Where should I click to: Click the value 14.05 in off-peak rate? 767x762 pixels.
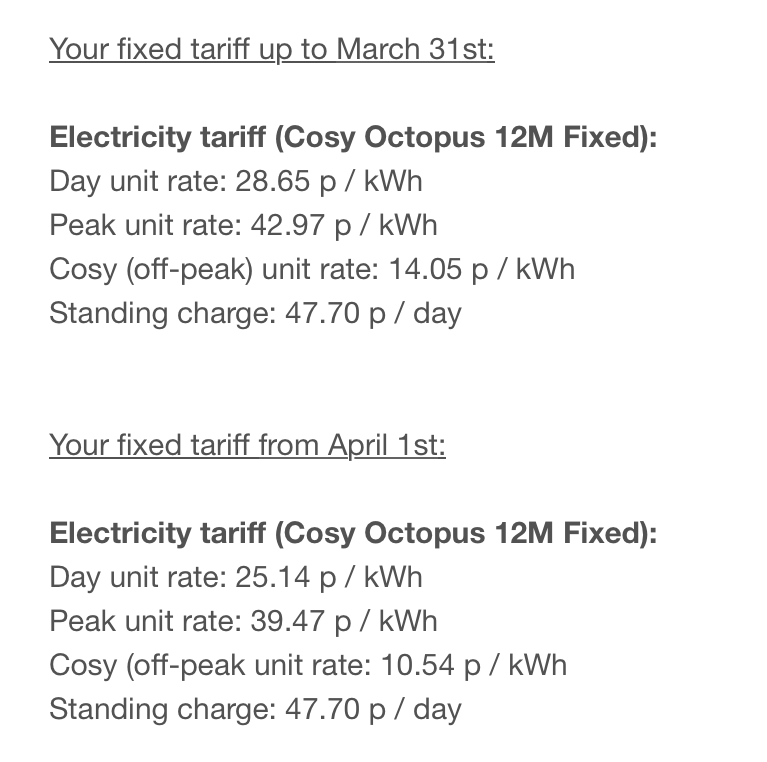pos(426,269)
